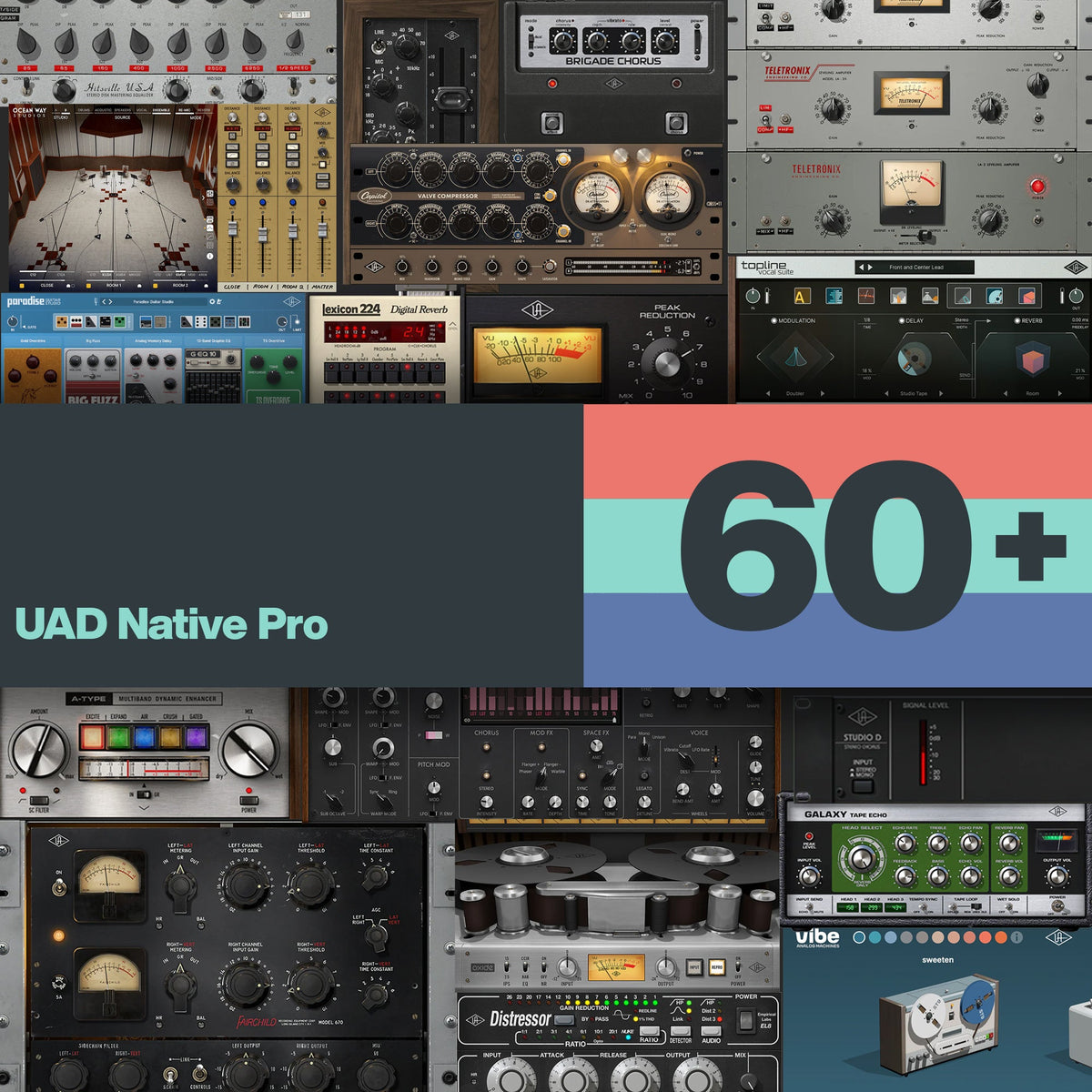Click the large Room cube graphic under Reverb

pyautogui.click(x=1034, y=360)
